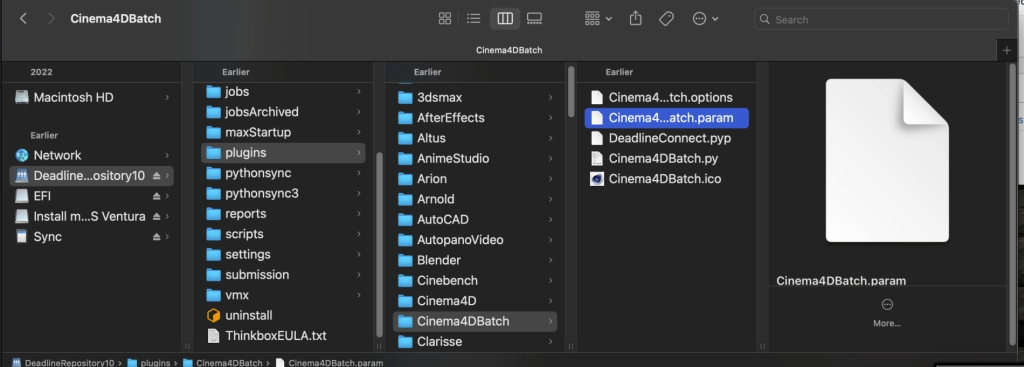The height and width of the screenshot is (367, 1024).
Task: Open the settings folder
Action: (283, 254)
